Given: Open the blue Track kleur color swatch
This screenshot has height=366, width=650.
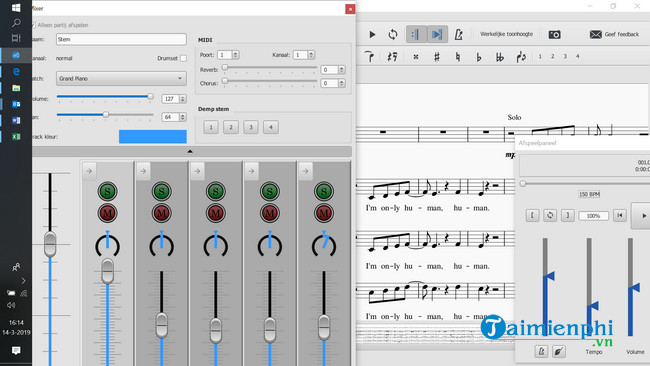Looking at the screenshot, I should (153, 136).
